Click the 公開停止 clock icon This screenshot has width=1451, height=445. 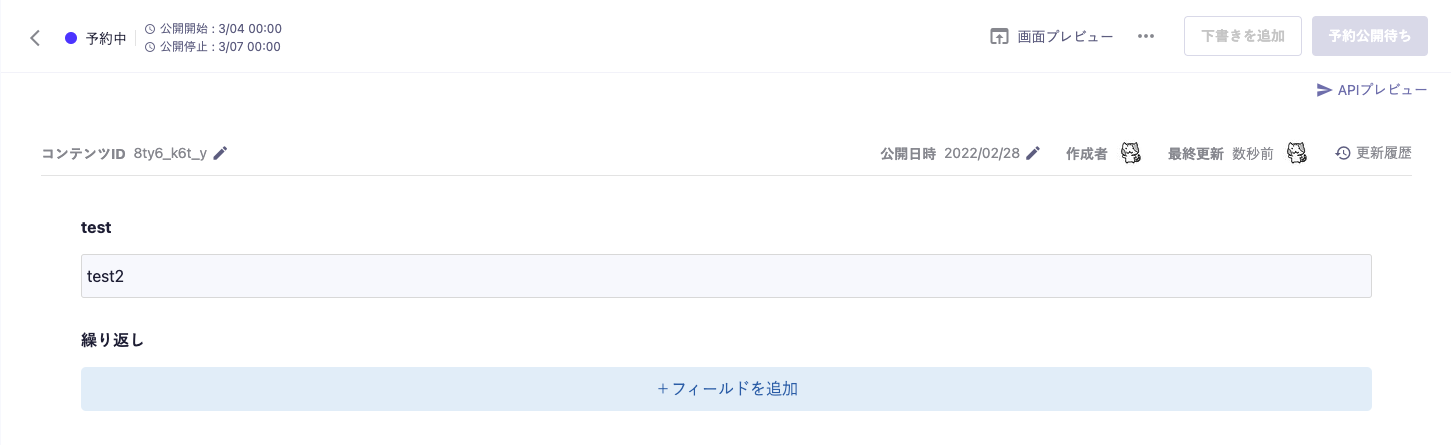click(x=150, y=47)
